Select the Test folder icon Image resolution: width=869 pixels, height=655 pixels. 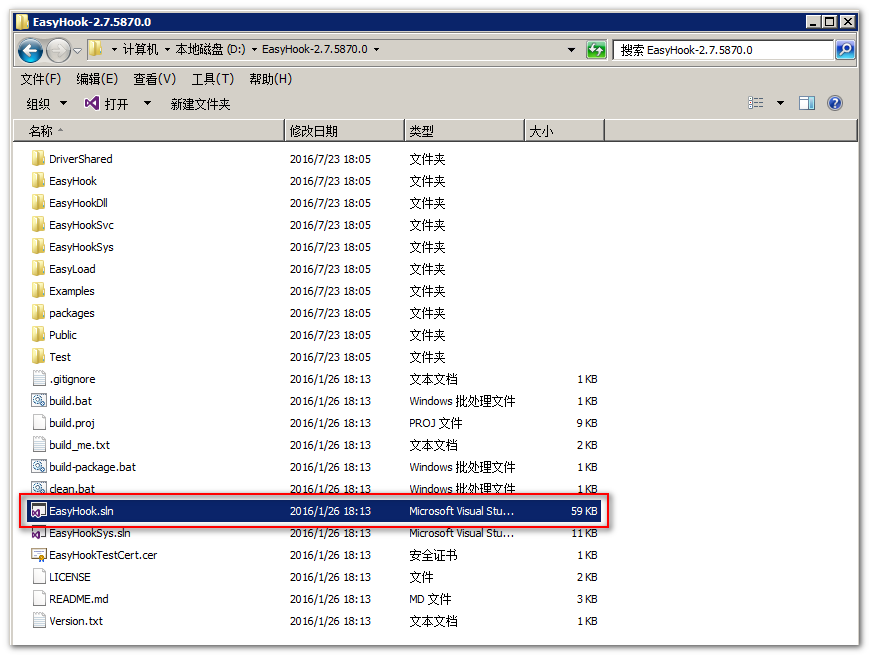pos(38,356)
